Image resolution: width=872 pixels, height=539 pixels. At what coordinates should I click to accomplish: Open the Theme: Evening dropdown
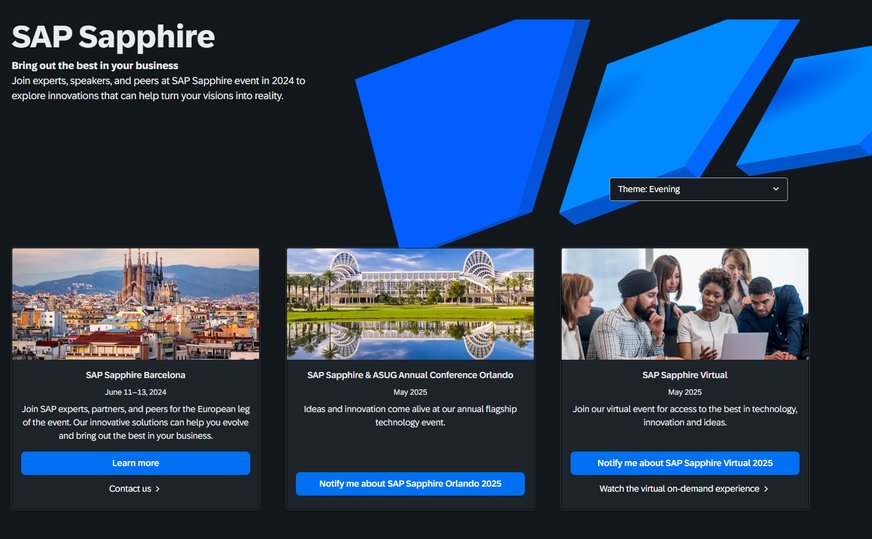[x=698, y=189]
